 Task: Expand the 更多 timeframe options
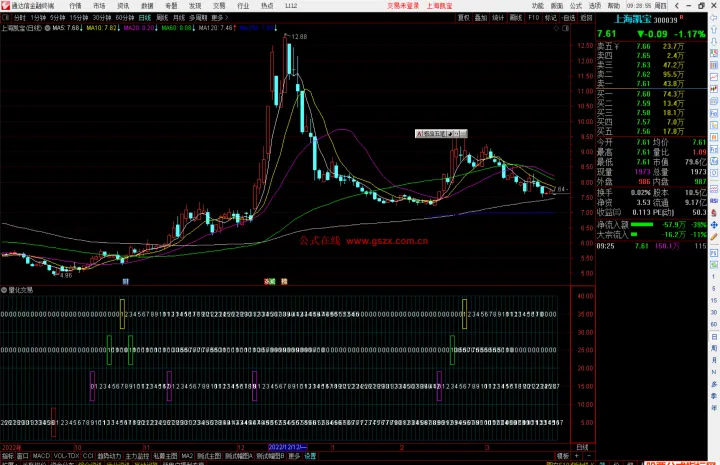tap(217, 18)
